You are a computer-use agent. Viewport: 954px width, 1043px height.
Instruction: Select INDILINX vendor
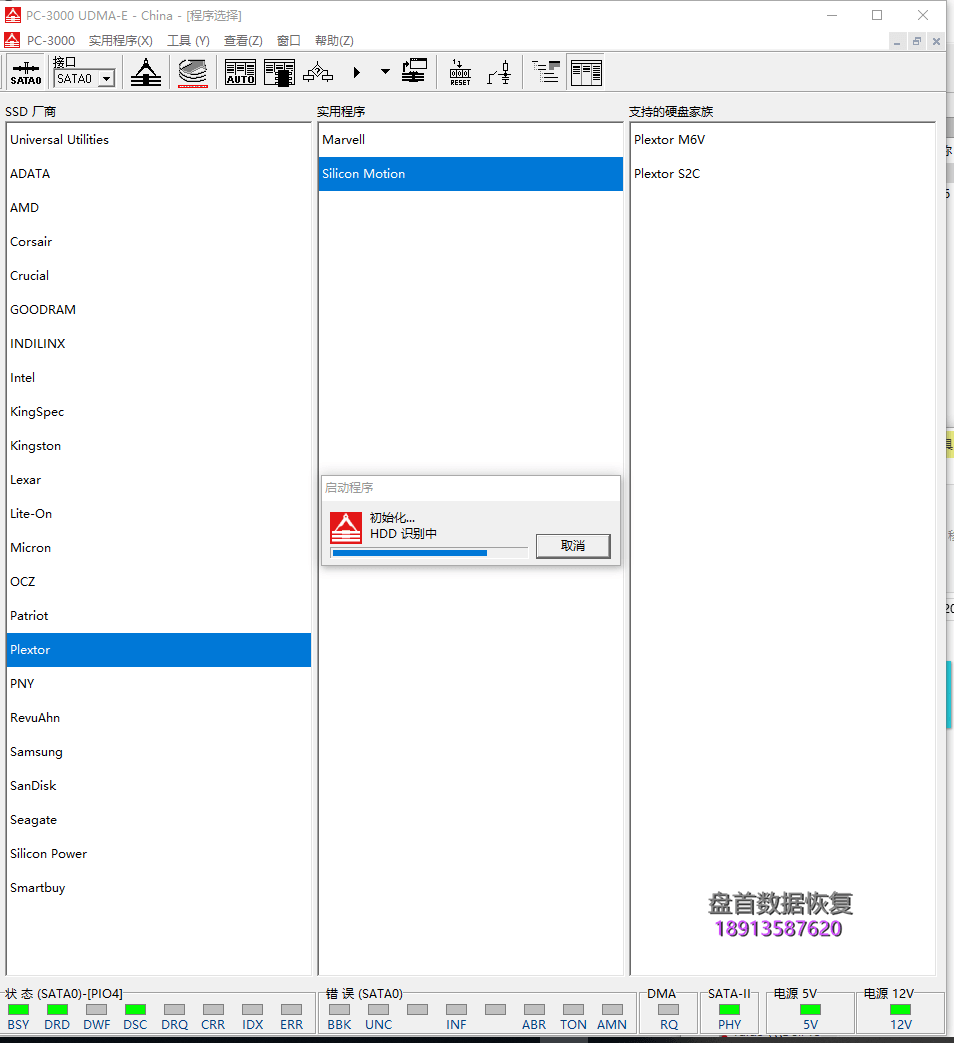[158, 343]
